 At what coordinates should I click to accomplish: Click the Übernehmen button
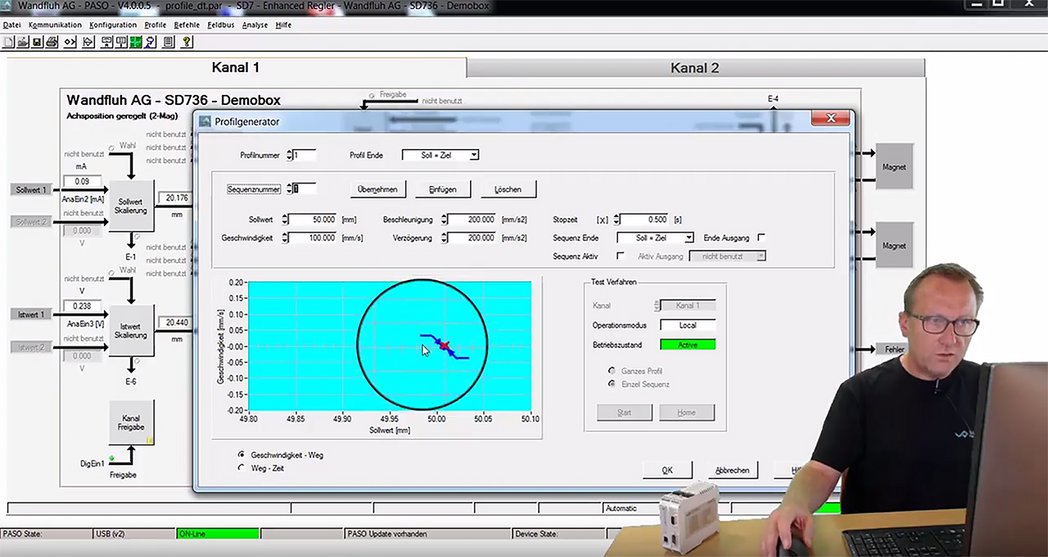[x=378, y=189]
